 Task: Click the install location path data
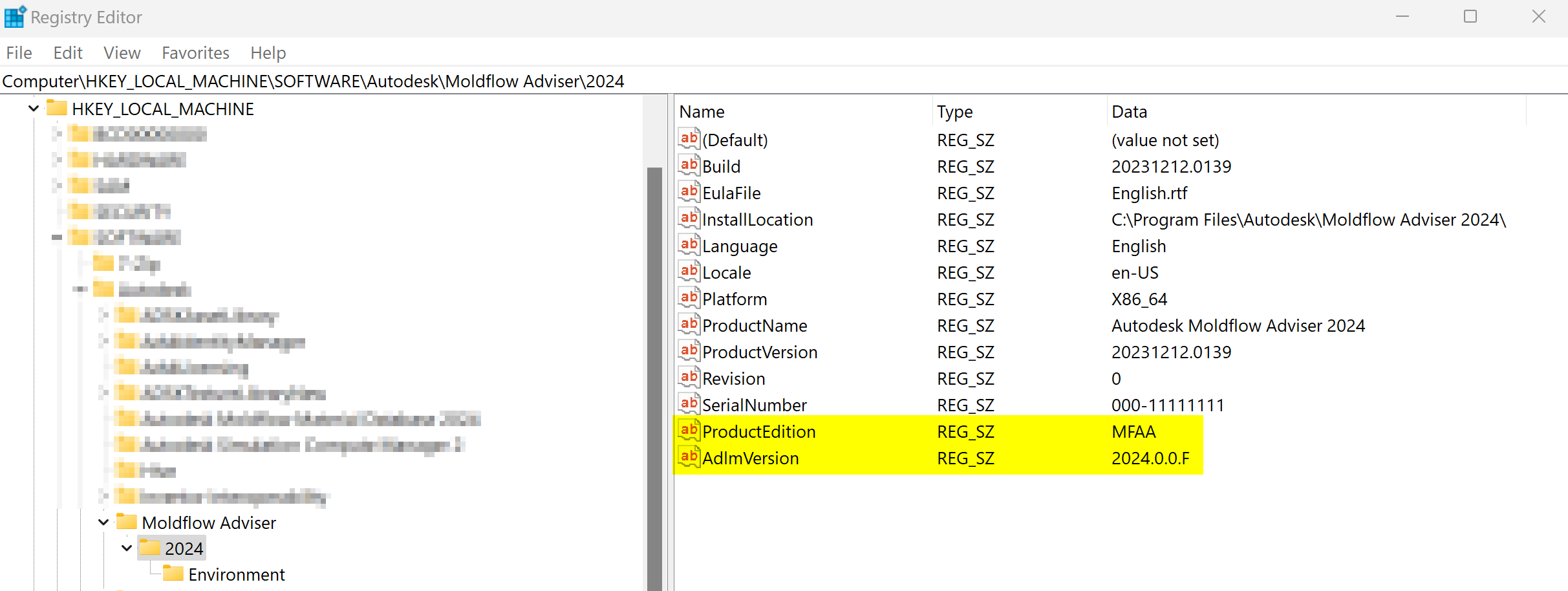[1309, 219]
